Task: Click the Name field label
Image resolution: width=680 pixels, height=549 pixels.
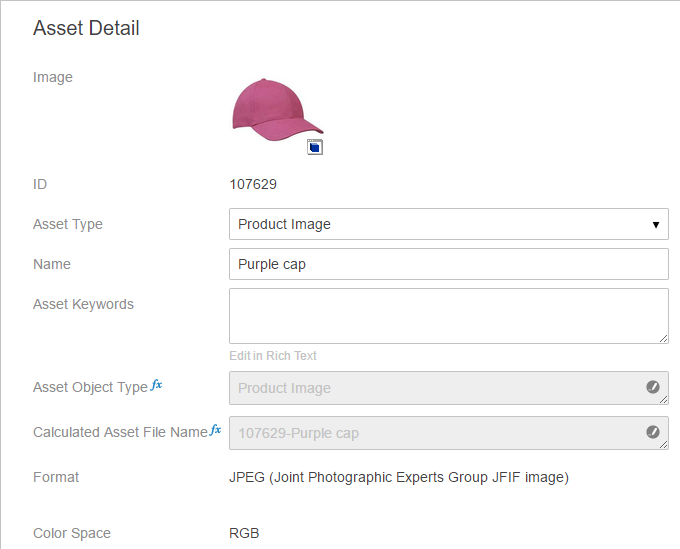Action: tap(52, 264)
